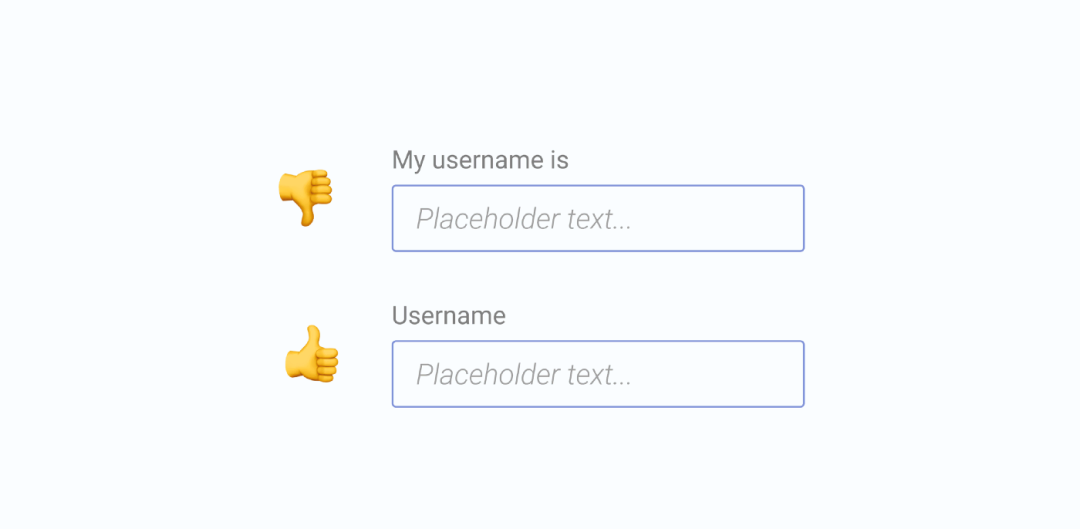Click the fingers of the thumbs up emoji
Viewport: 1080px width, 529px height.
coord(327,365)
